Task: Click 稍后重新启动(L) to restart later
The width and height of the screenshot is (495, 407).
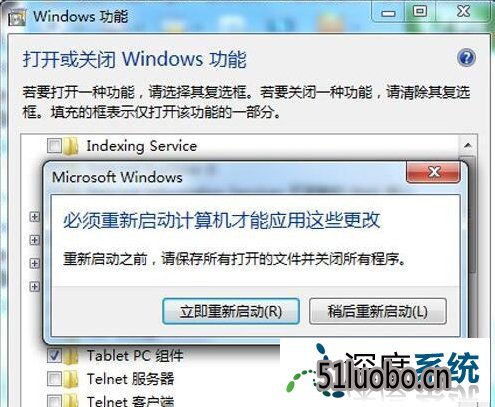Action: (378, 311)
